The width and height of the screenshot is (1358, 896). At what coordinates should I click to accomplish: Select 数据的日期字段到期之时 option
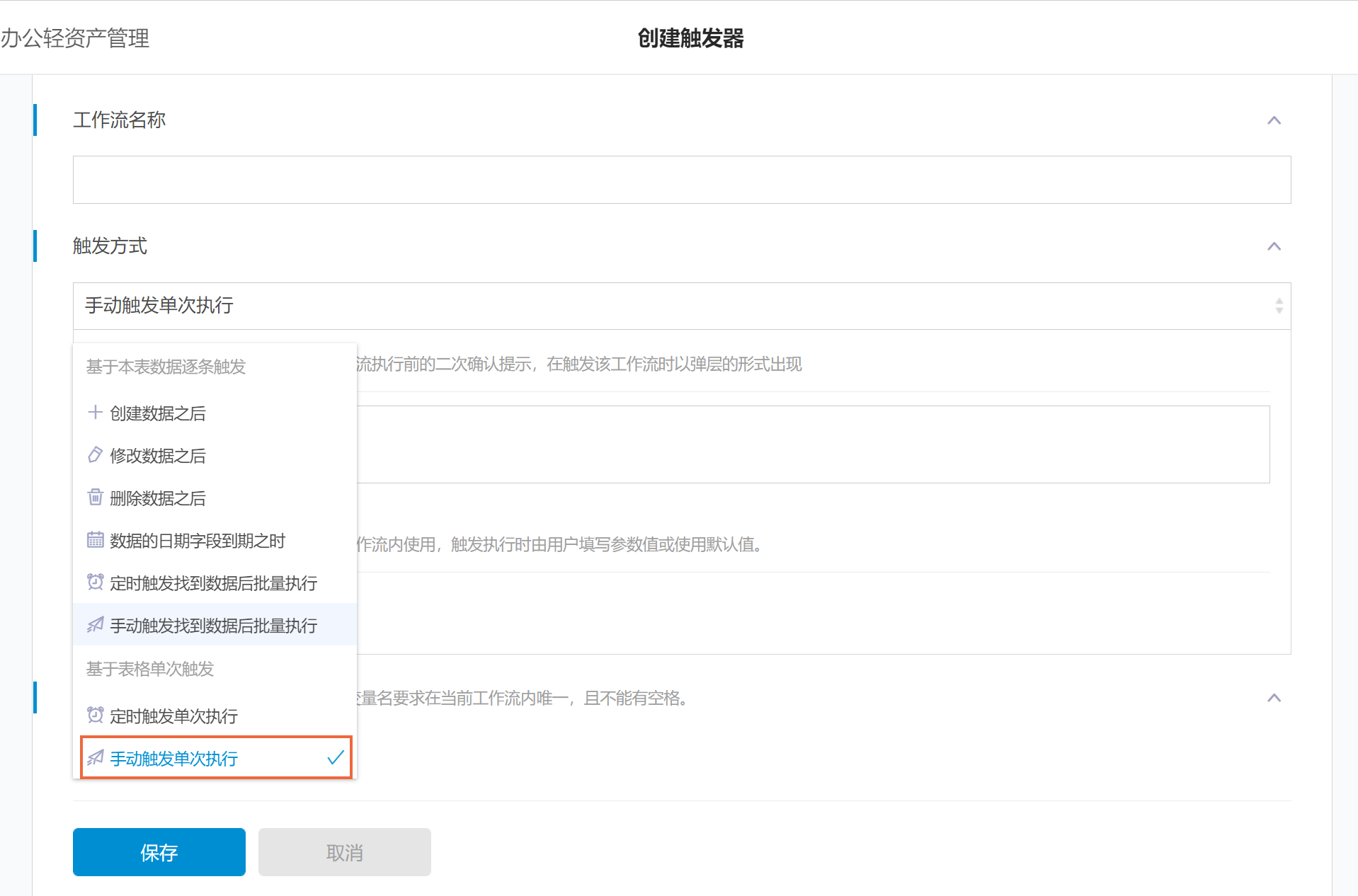pyautogui.click(x=198, y=541)
